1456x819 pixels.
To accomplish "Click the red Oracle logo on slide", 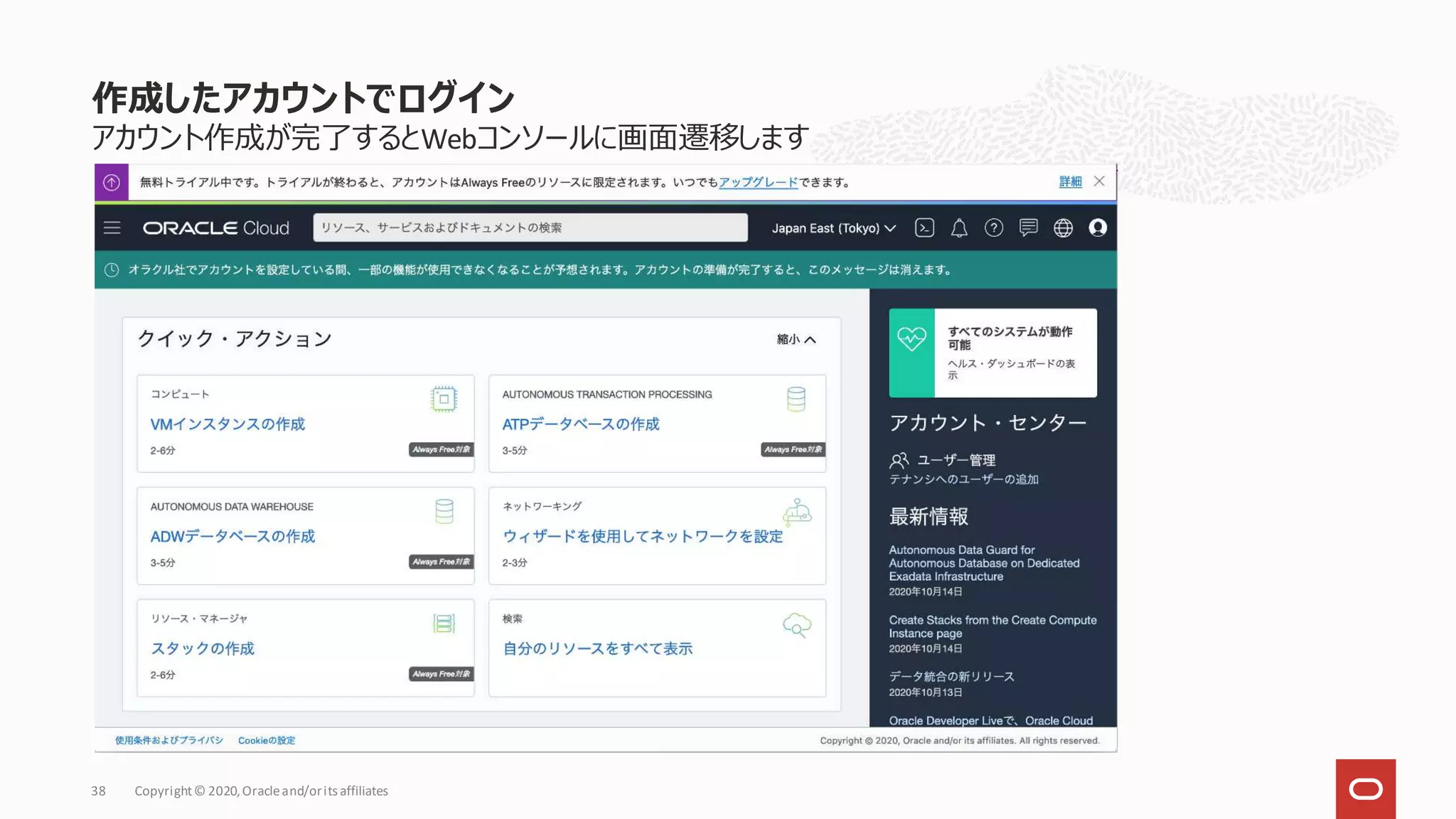I will pyautogui.click(x=1365, y=789).
